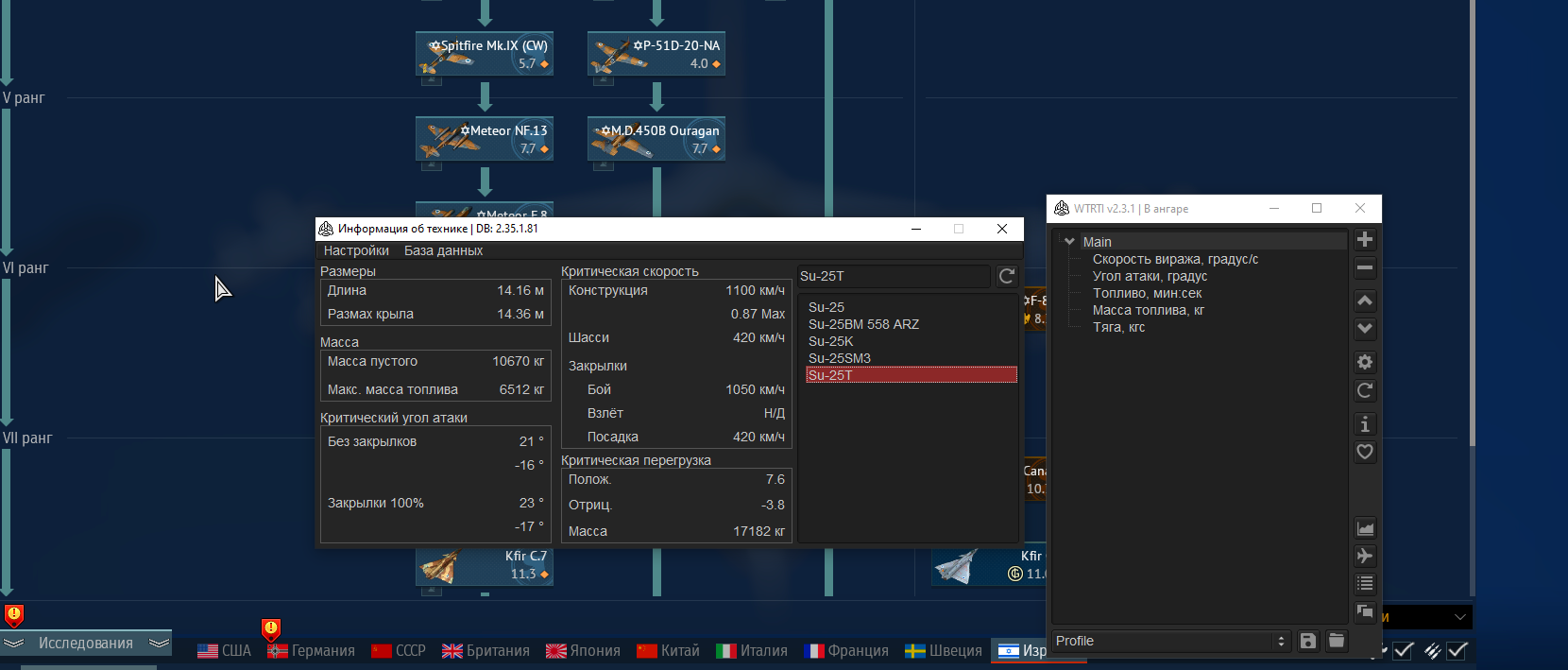Select Масса топлива, кг tree item
The width and height of the screenshot is (1568, 670).
click(x=1149, y=310)
